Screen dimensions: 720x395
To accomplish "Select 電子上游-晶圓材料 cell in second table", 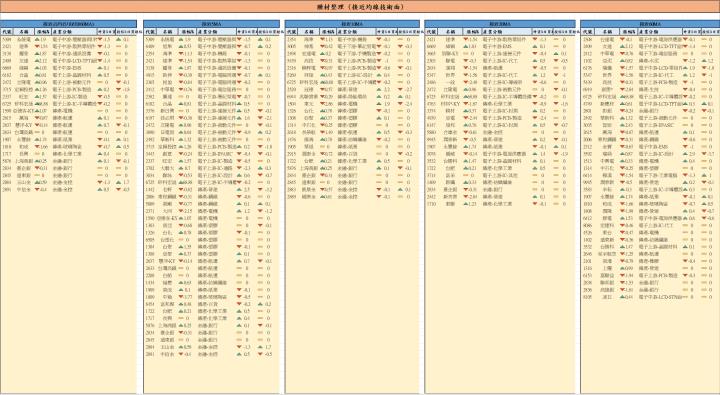I will (217, 104).
